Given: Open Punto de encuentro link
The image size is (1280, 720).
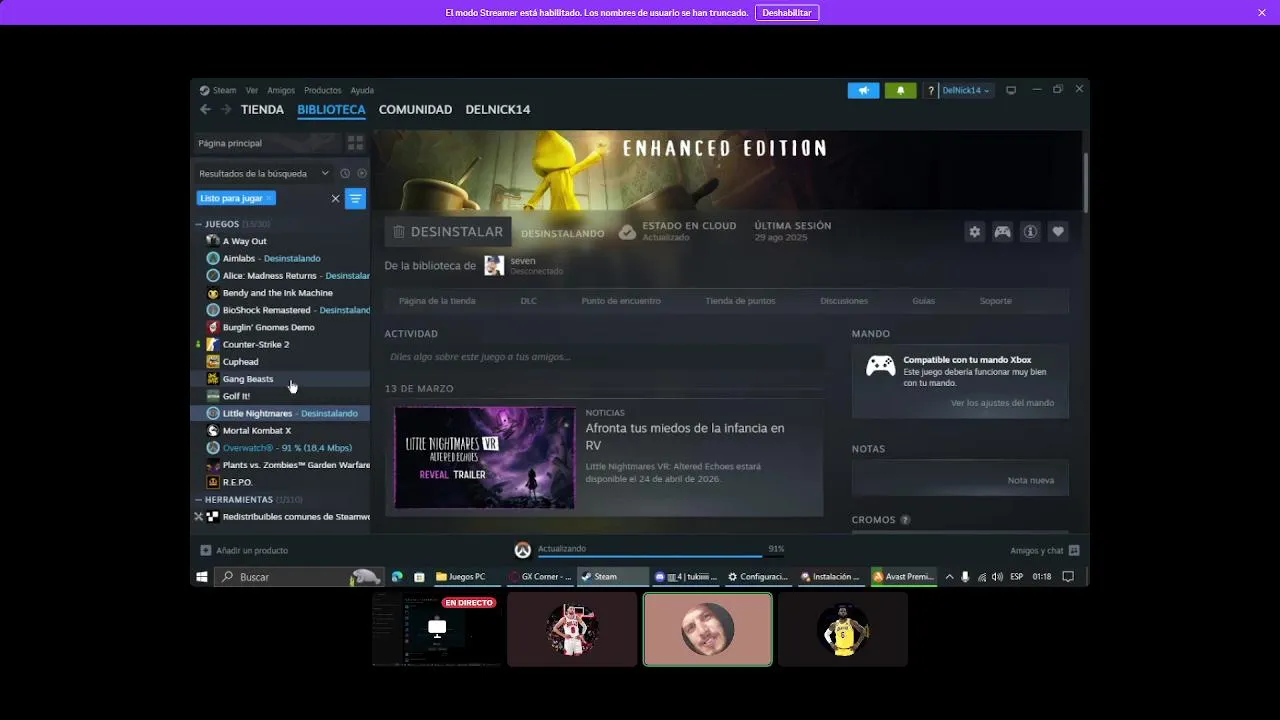Looking at the screenshot, I should click(x=621, y=301).
